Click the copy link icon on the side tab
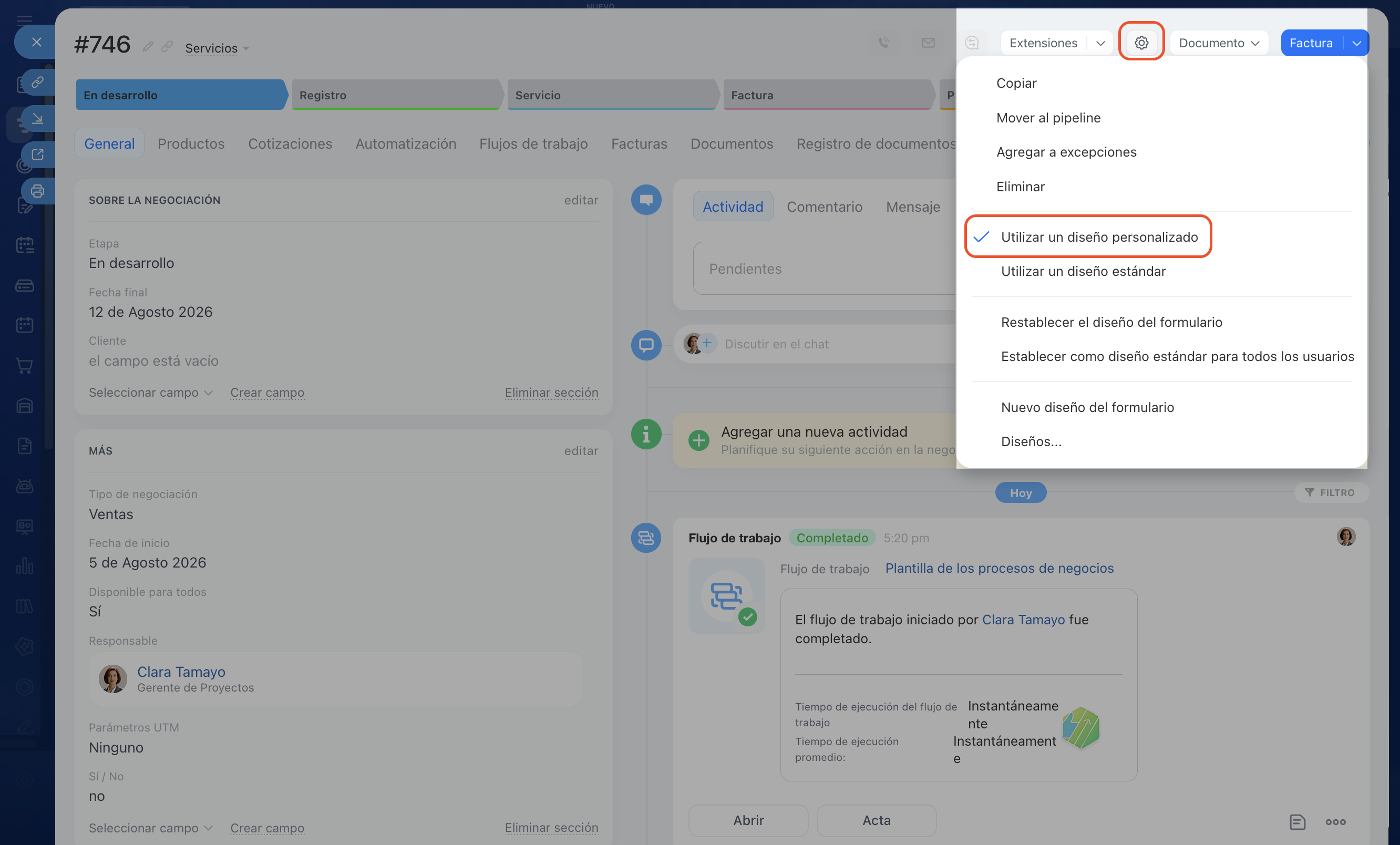 [37, 83]
